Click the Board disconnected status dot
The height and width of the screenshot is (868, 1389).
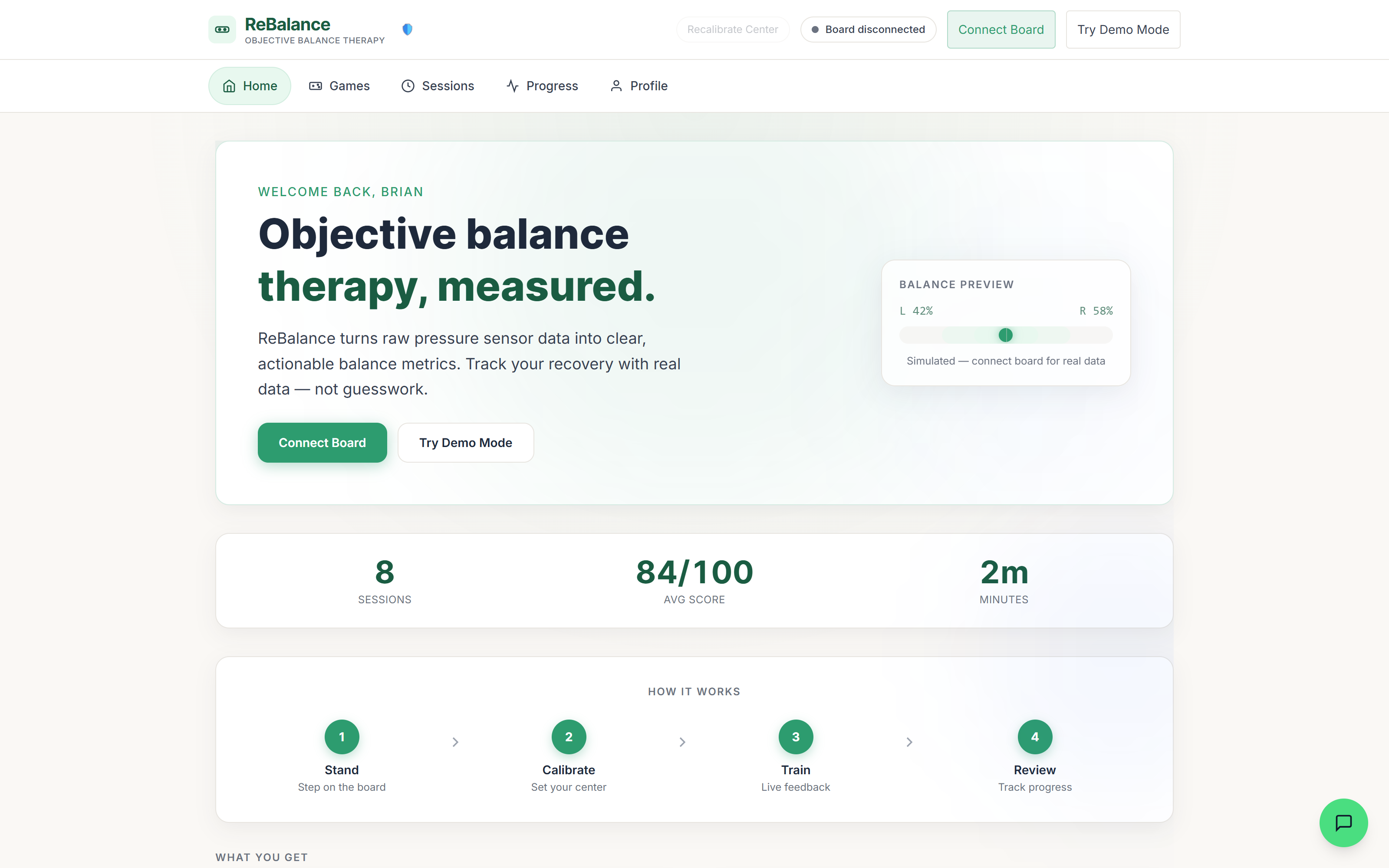[815, 29]
